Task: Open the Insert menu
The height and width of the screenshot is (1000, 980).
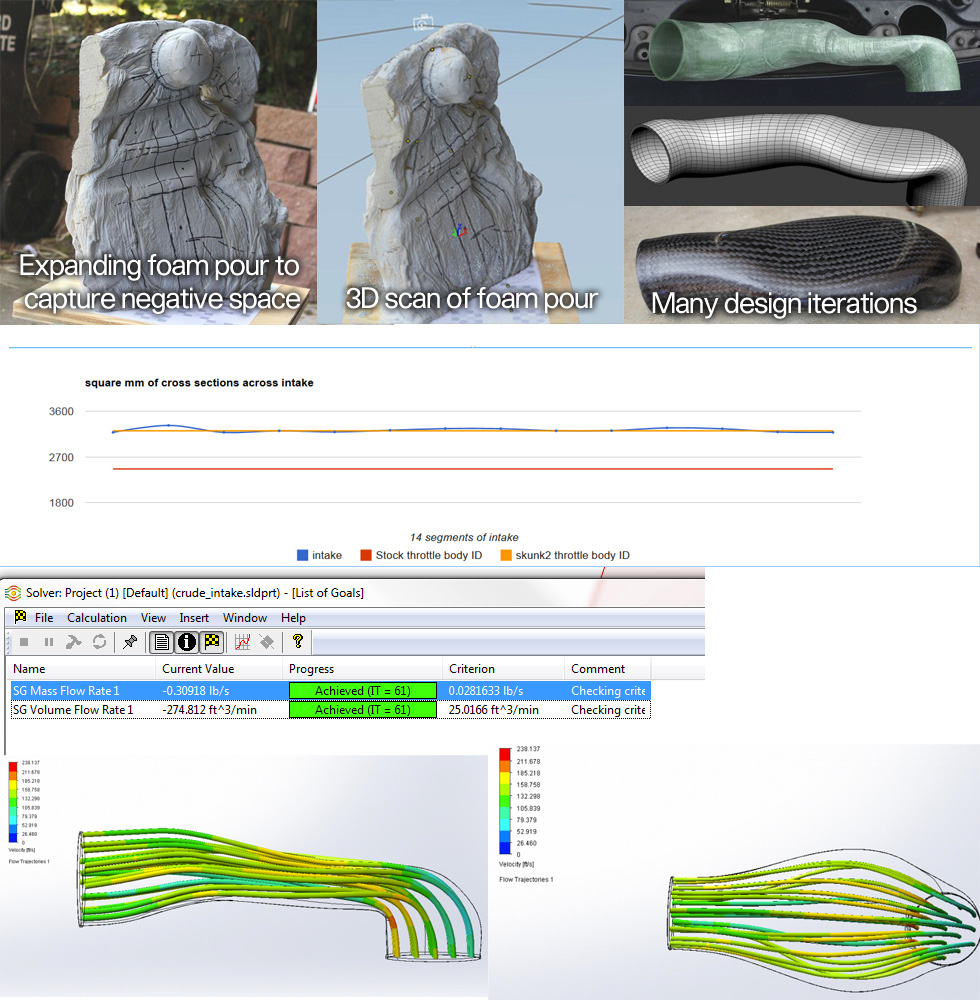Action: [x=194, y=617]
